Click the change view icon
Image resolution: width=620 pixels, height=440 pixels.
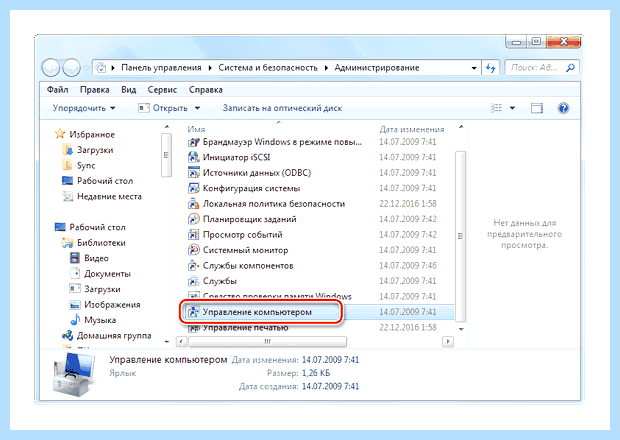click(497, 108)
